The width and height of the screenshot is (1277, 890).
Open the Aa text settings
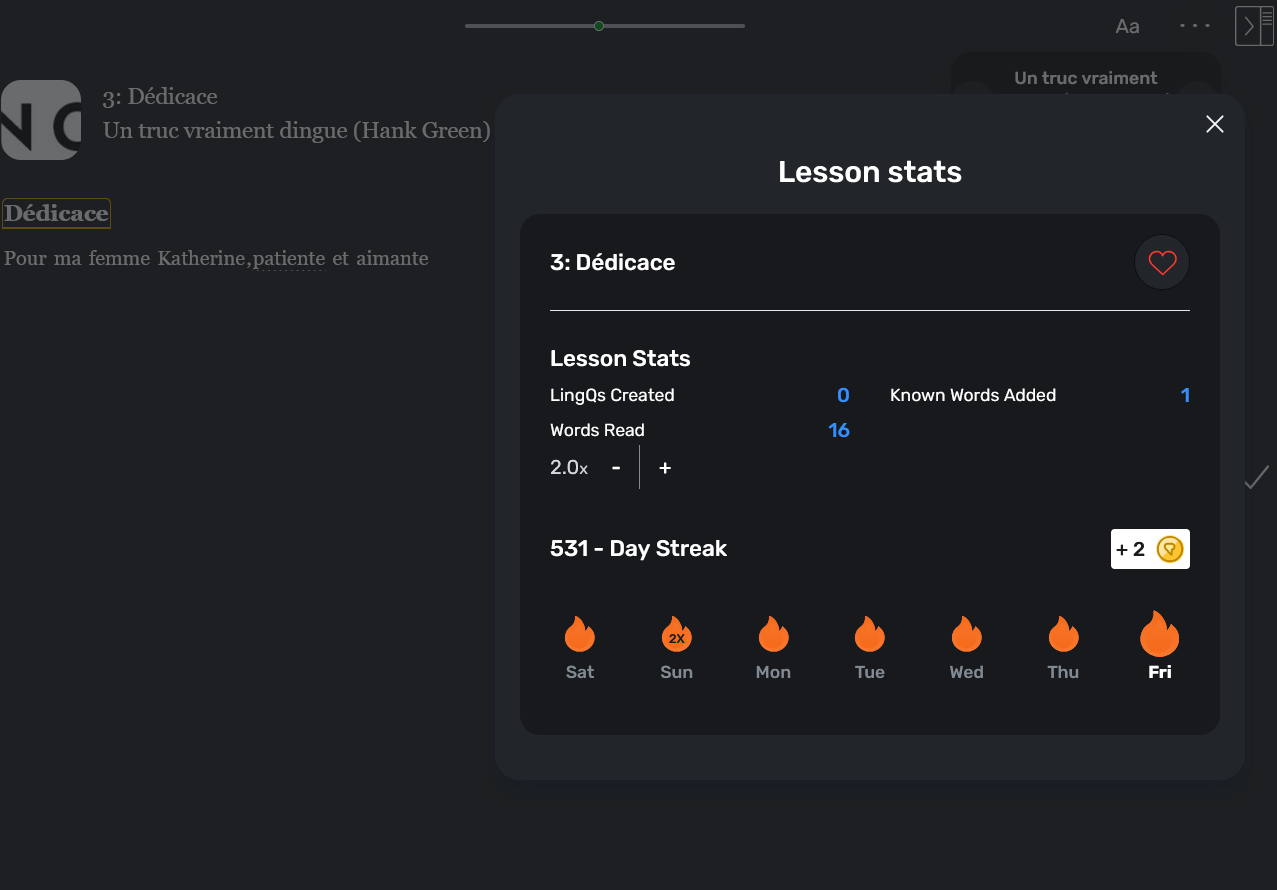pyautogui.click(x=1127, y=27)
